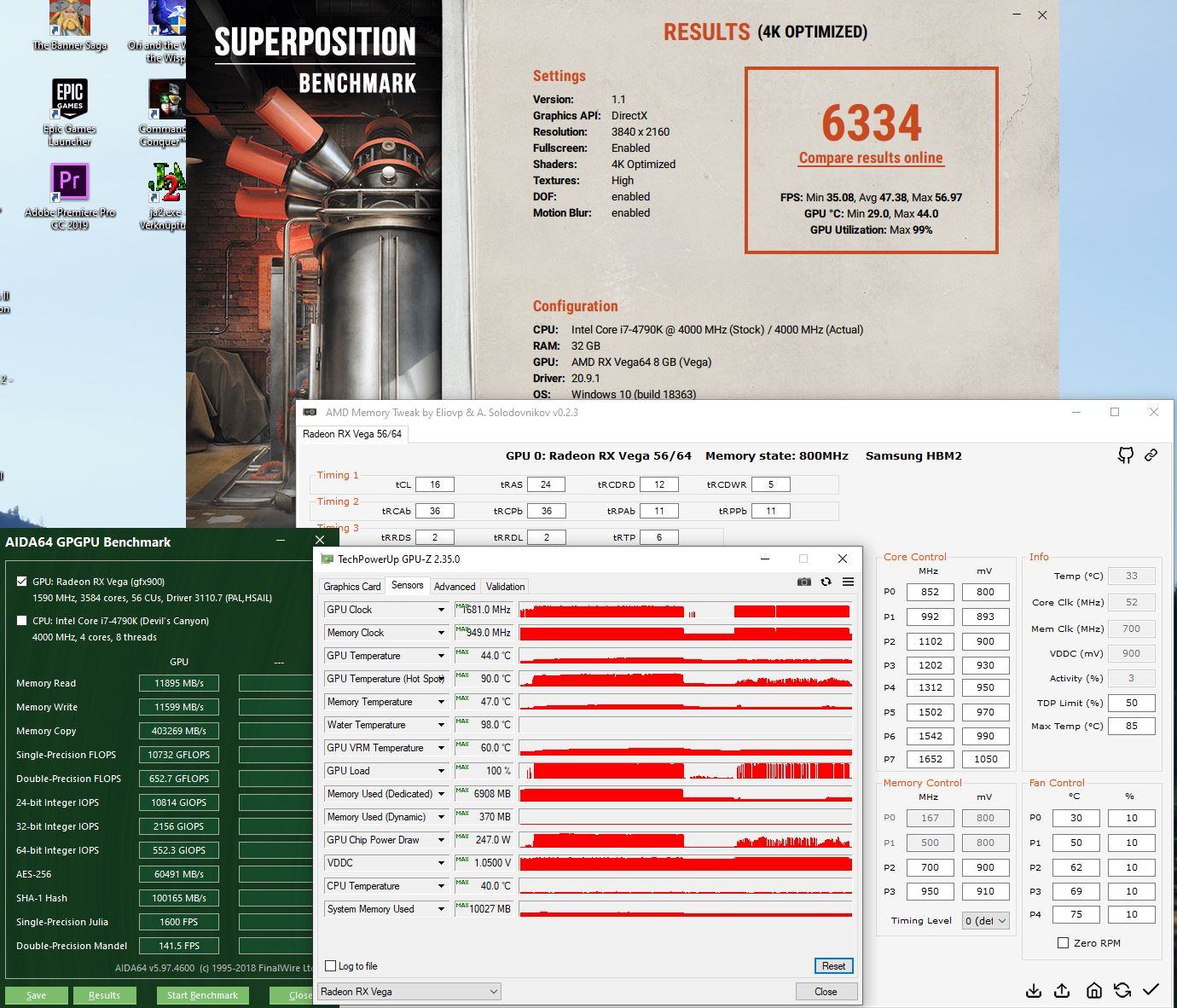Viewport: 1177px width, 1008px height.
Task: Open the GPU-Z hamburger menu icon
Action: click(848, 582)
